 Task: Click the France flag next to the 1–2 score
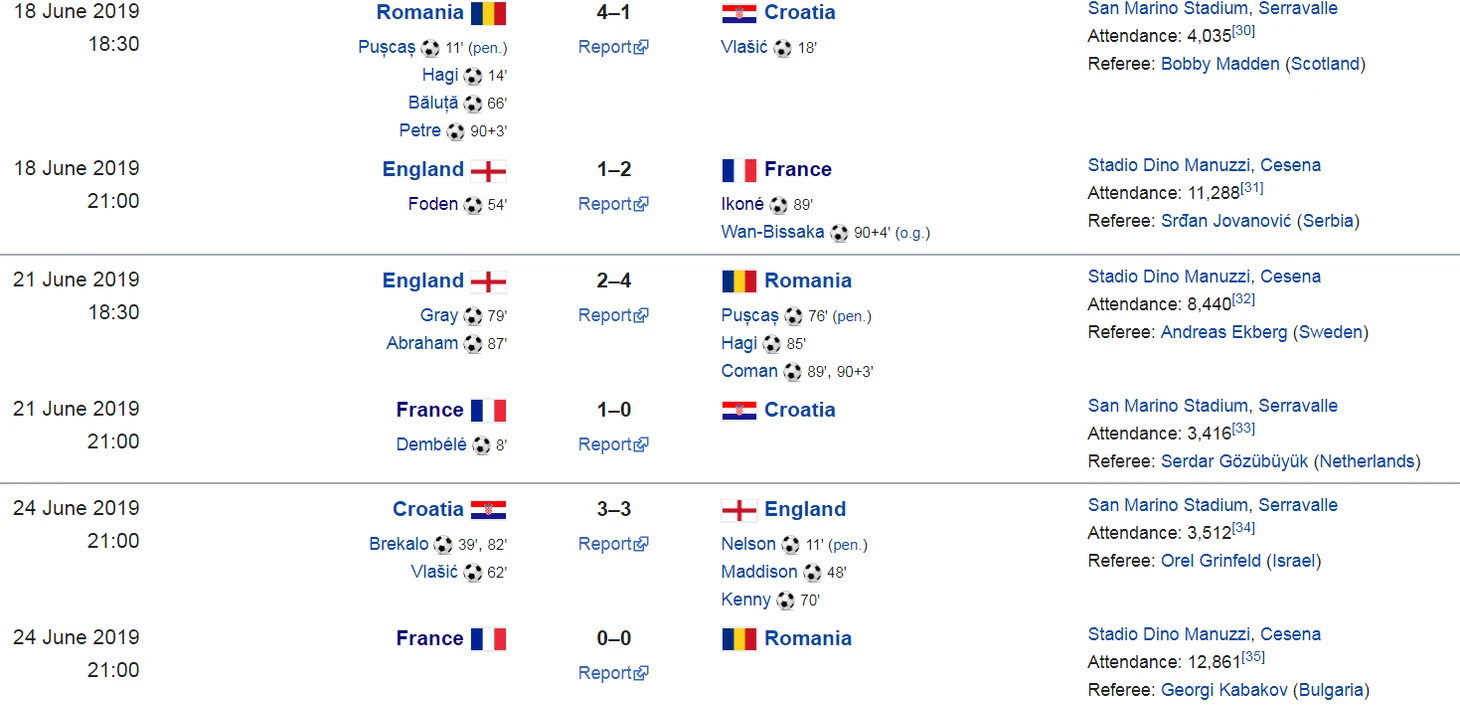(739, 170)
